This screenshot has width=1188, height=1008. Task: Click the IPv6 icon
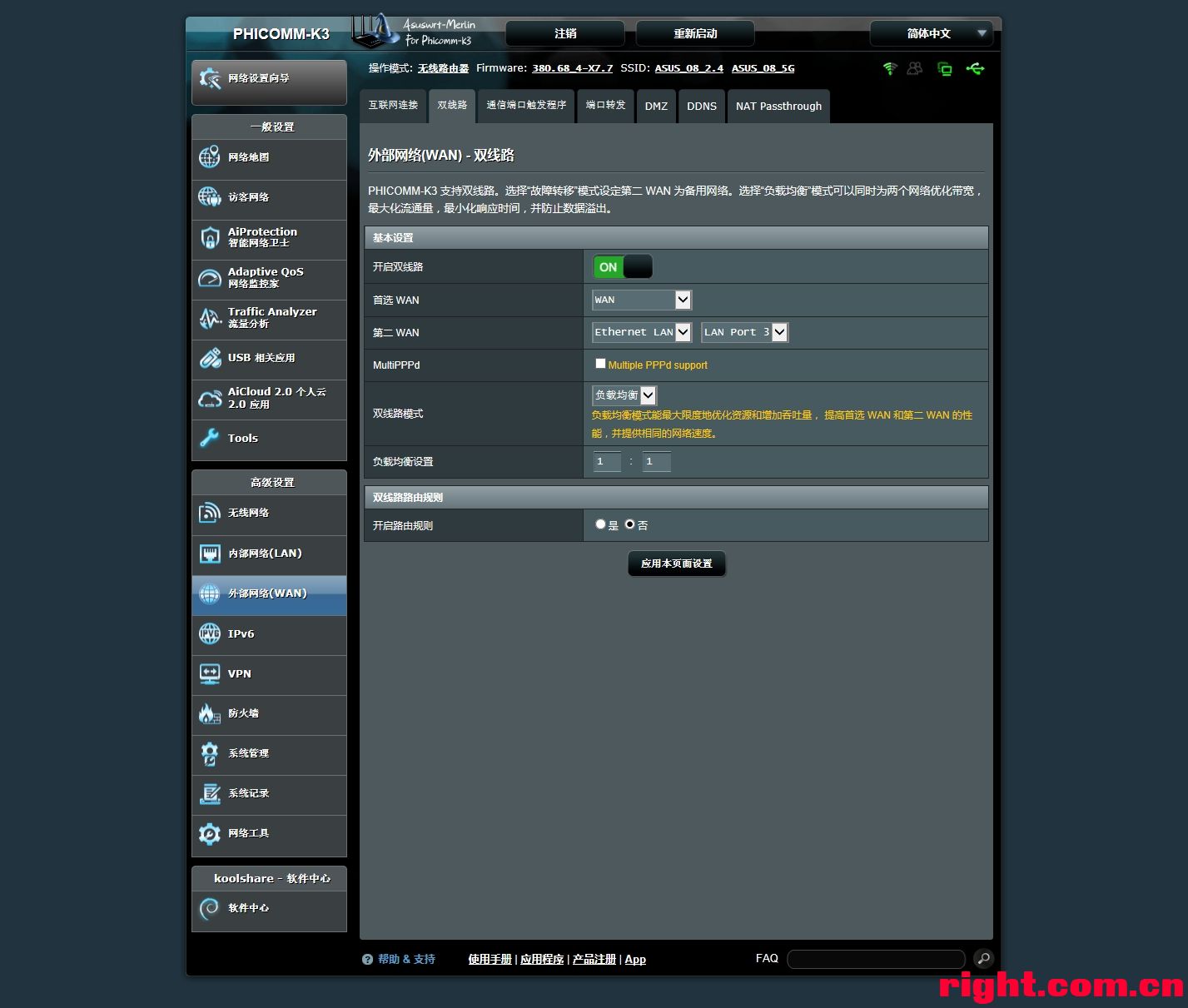(x=210, y=633)
